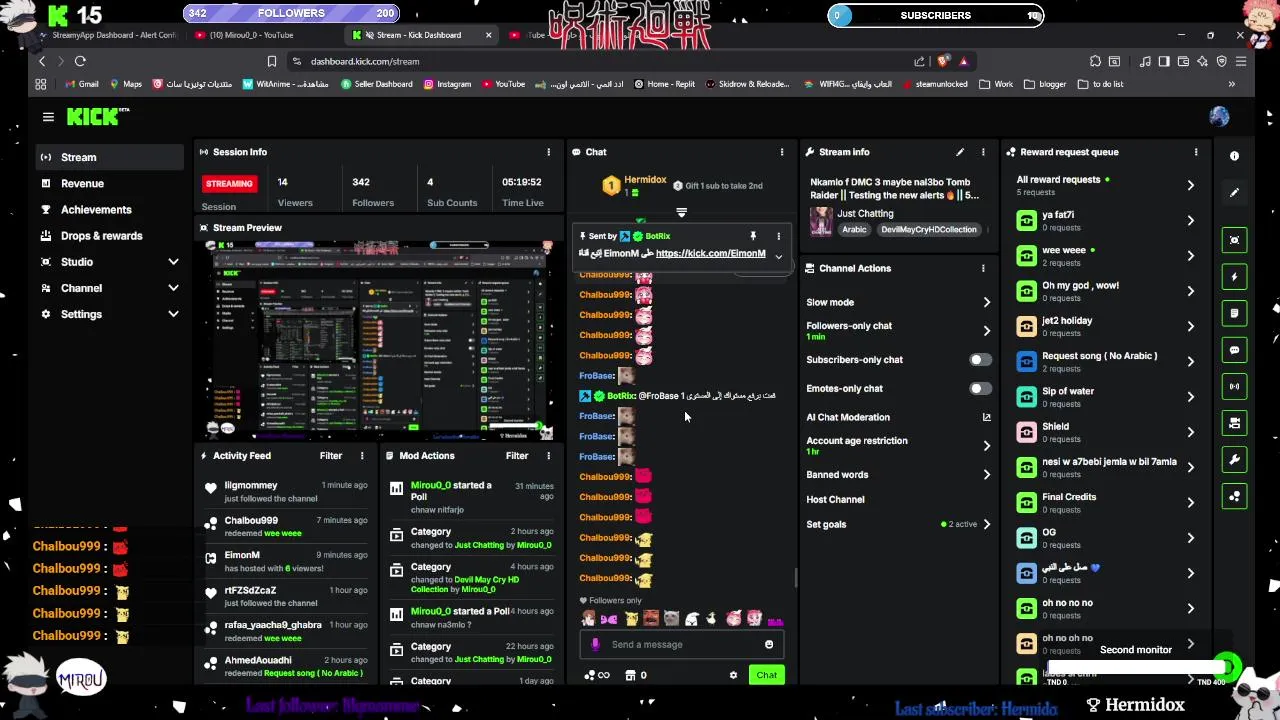
Task: Click Host Channel action
Action: point(835,499)
